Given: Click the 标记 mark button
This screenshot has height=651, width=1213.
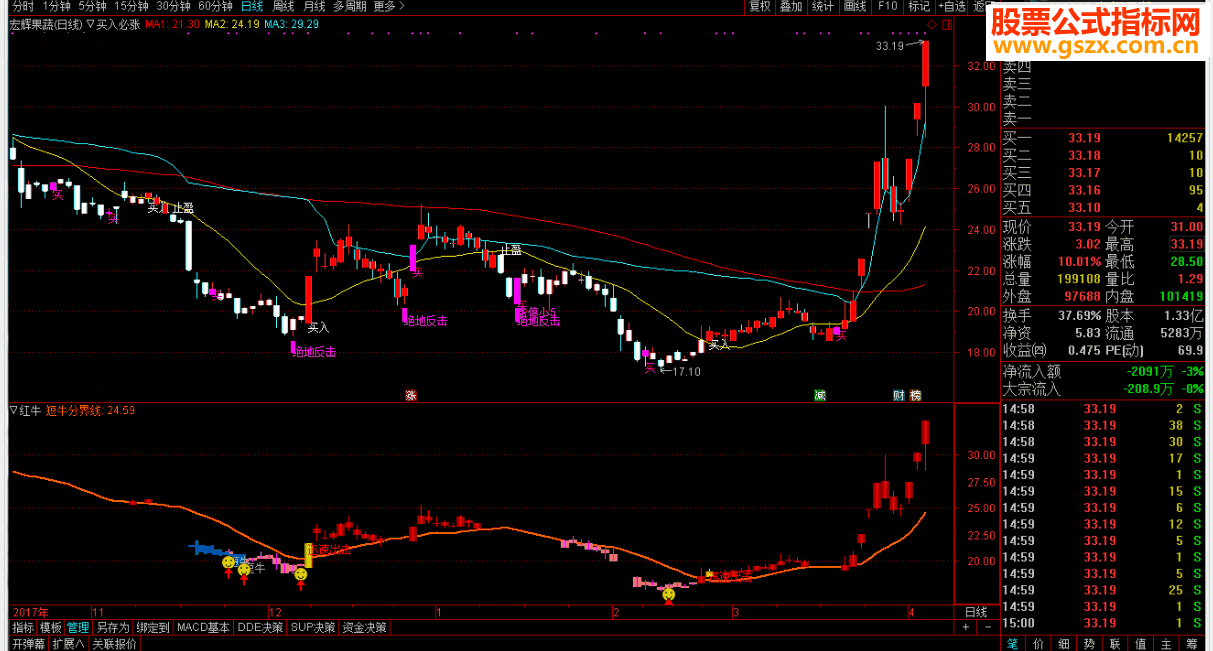Looking at the screenshot, I should tap(918, 6).
